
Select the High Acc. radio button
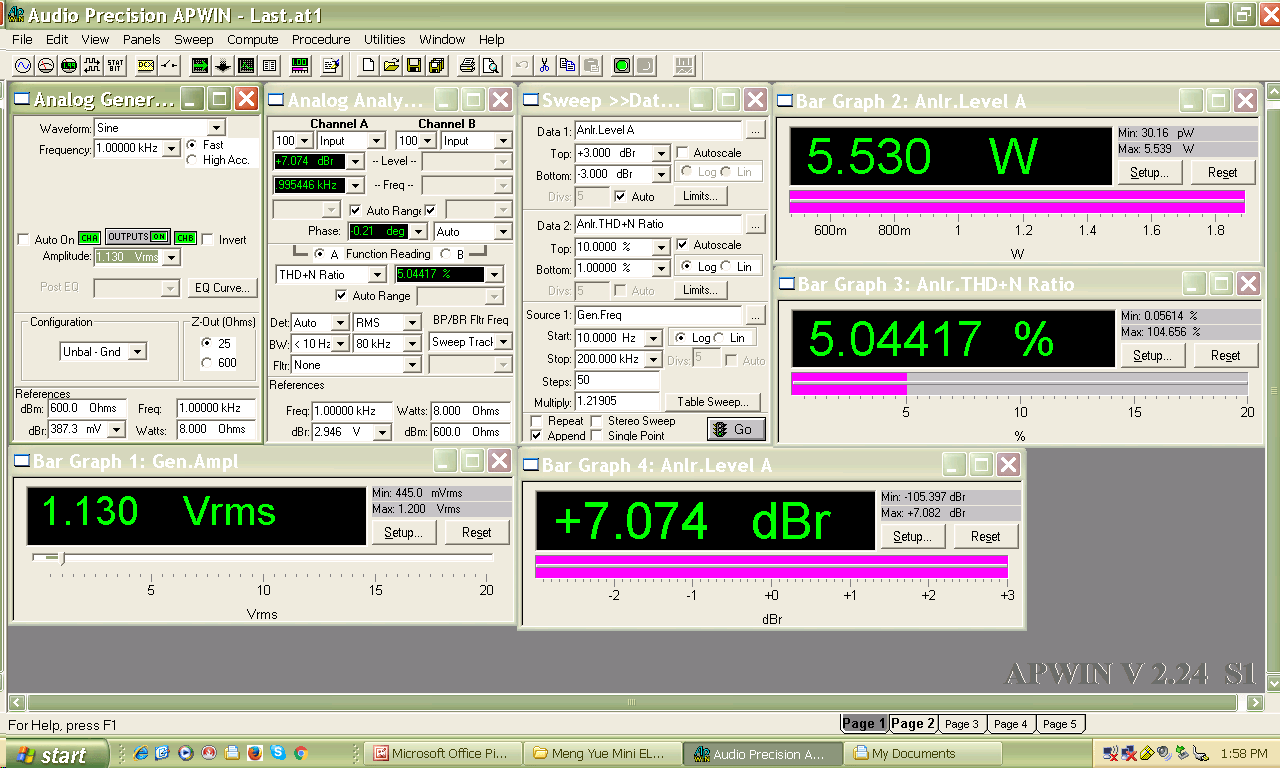192,160
